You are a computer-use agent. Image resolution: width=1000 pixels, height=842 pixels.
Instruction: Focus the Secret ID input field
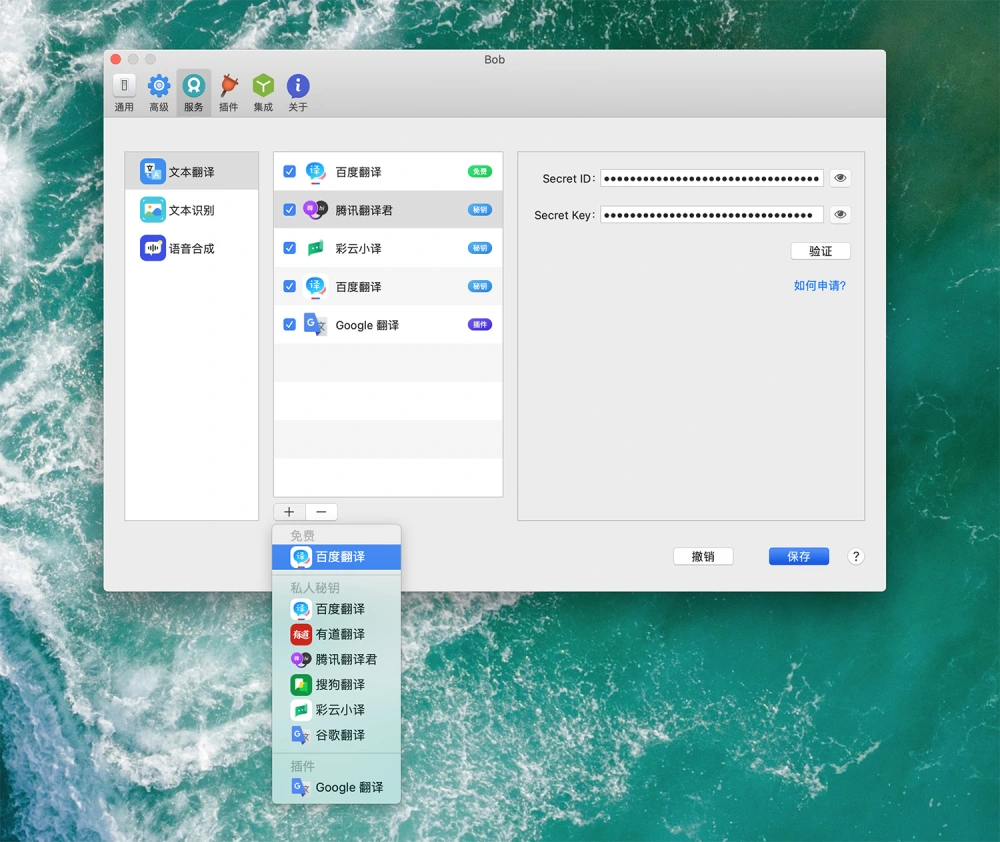coord(712,178)
